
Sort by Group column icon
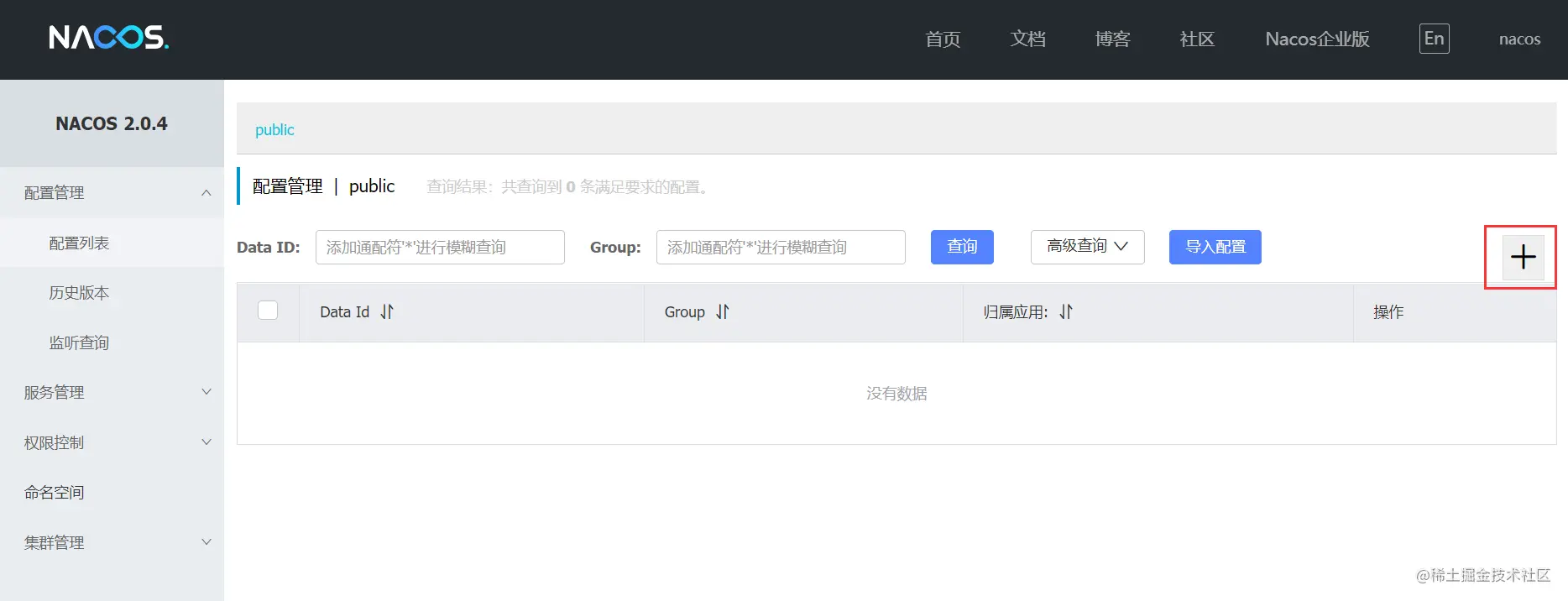coord(723,311)
